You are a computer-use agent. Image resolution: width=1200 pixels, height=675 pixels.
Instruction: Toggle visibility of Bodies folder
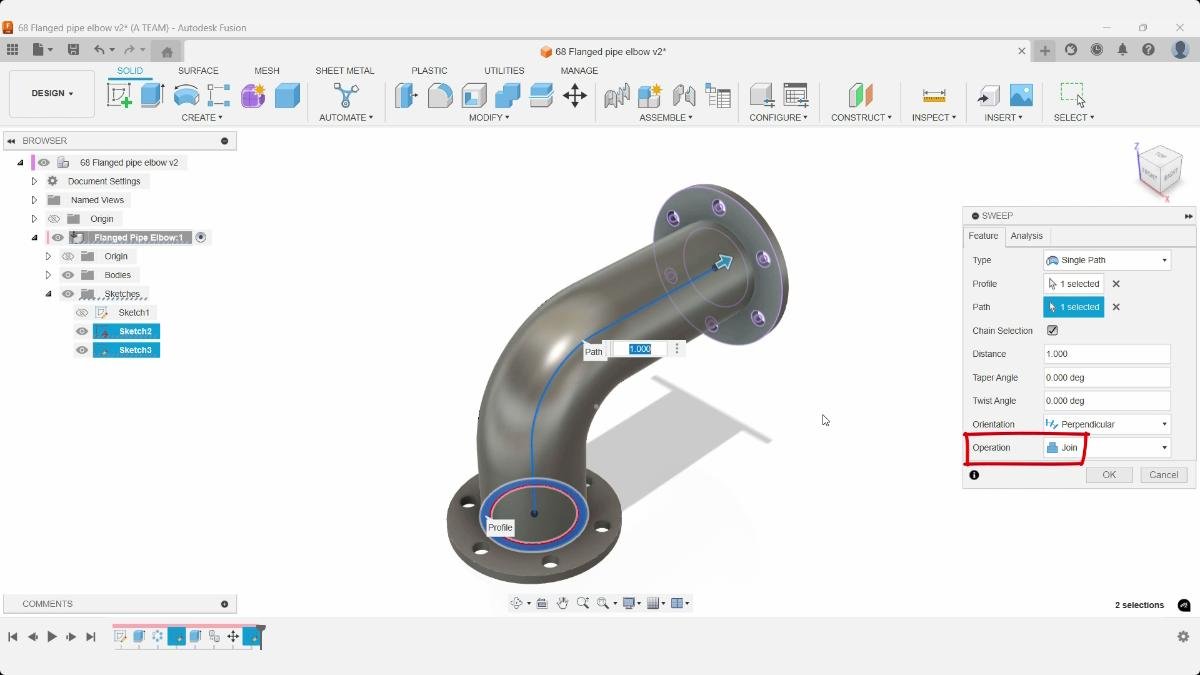click(68, 275)
